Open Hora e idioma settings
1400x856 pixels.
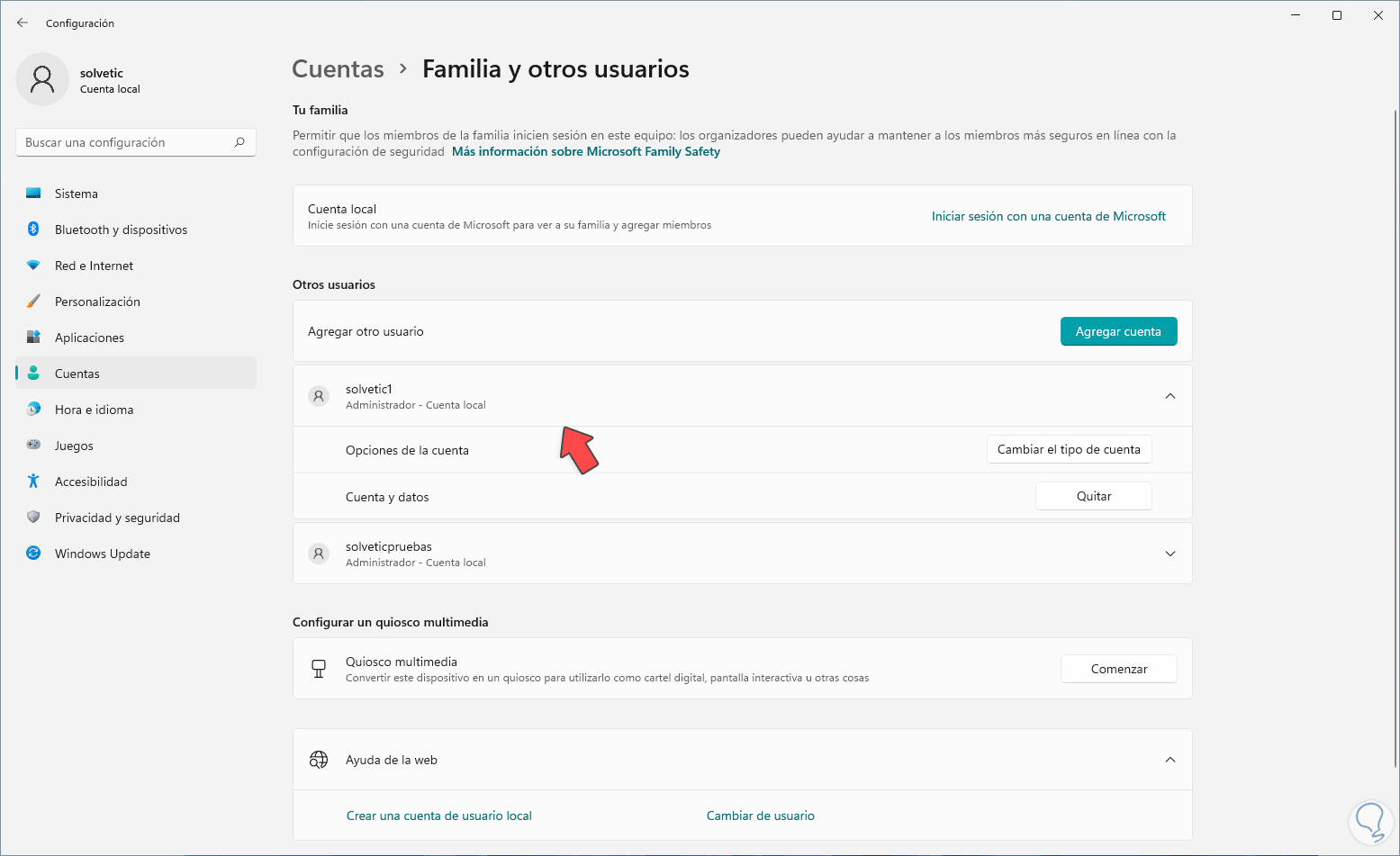click(x=94, y=410)
